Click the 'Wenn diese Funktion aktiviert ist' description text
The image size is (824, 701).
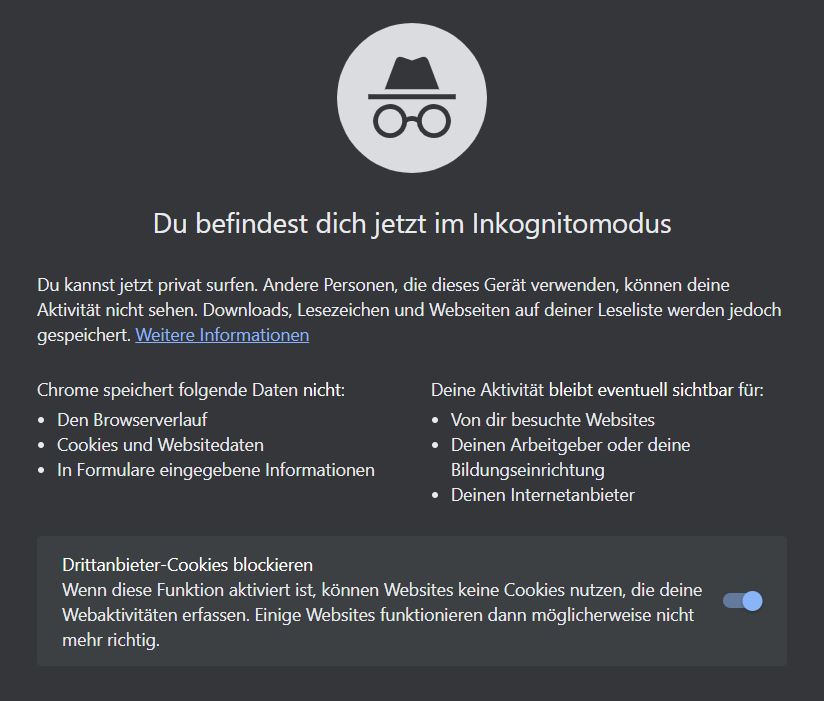point(382,615)
